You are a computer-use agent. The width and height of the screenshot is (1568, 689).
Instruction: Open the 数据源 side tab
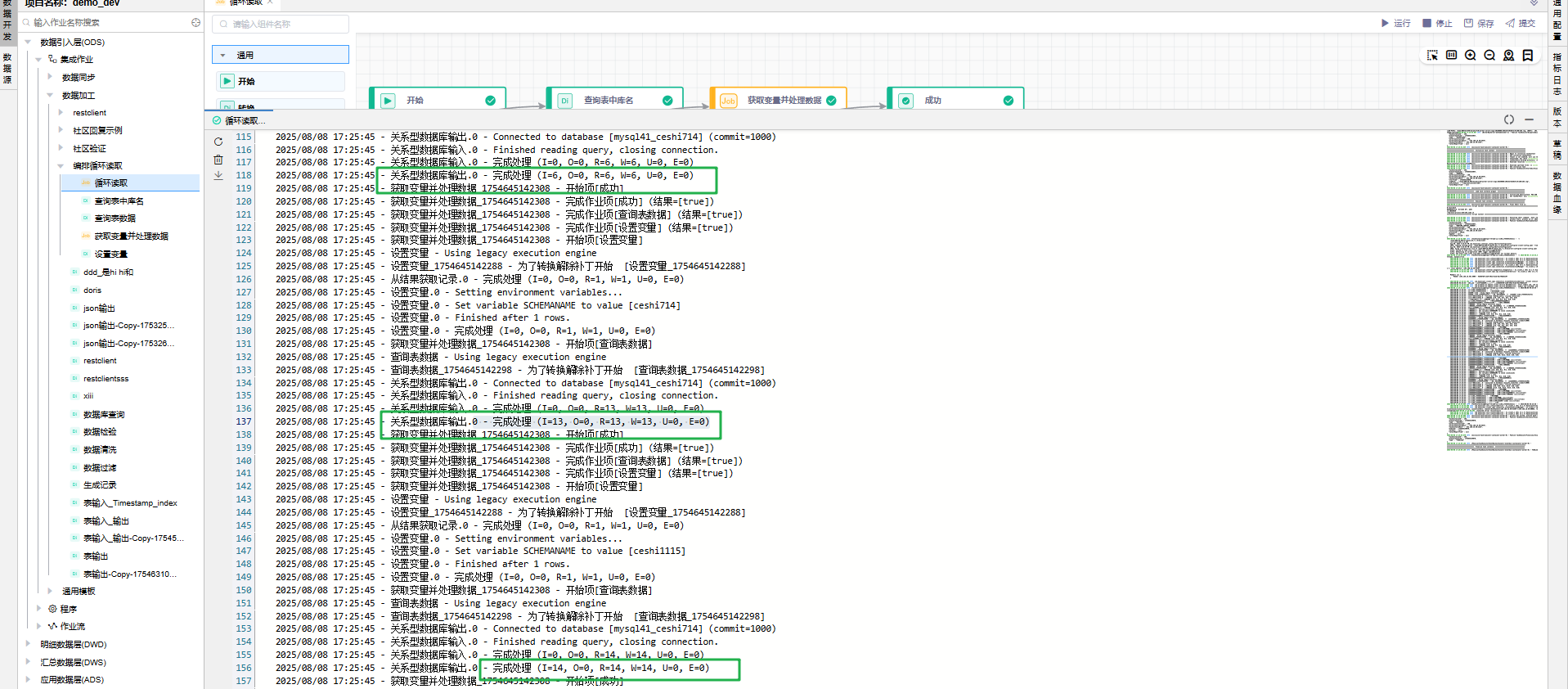click(7, 68)
